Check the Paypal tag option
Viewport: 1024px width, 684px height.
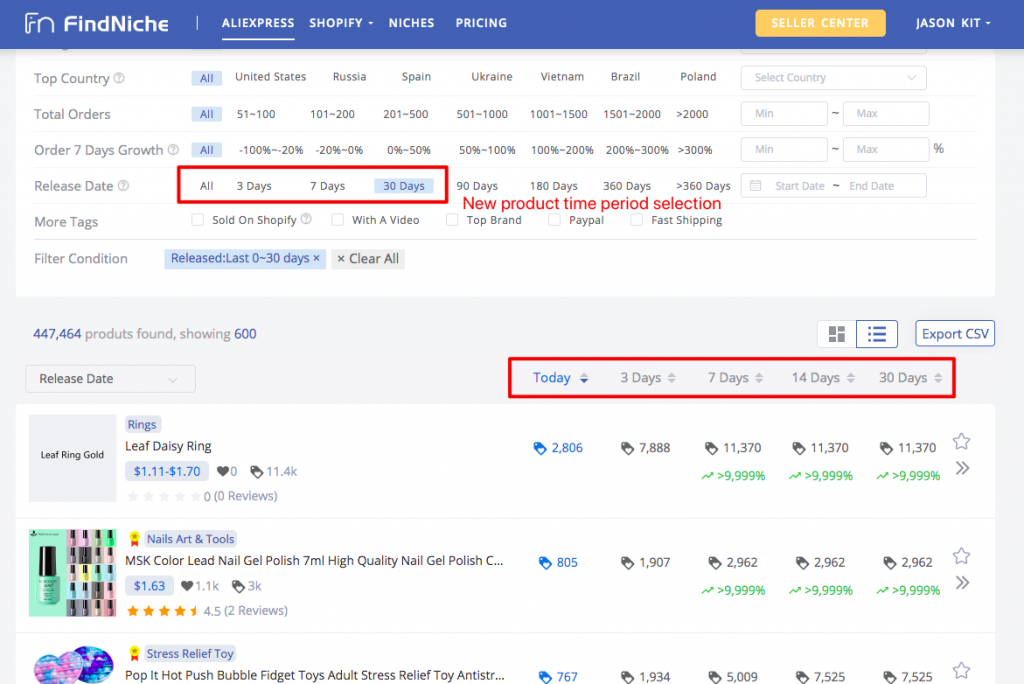click(x=554, y=220)
